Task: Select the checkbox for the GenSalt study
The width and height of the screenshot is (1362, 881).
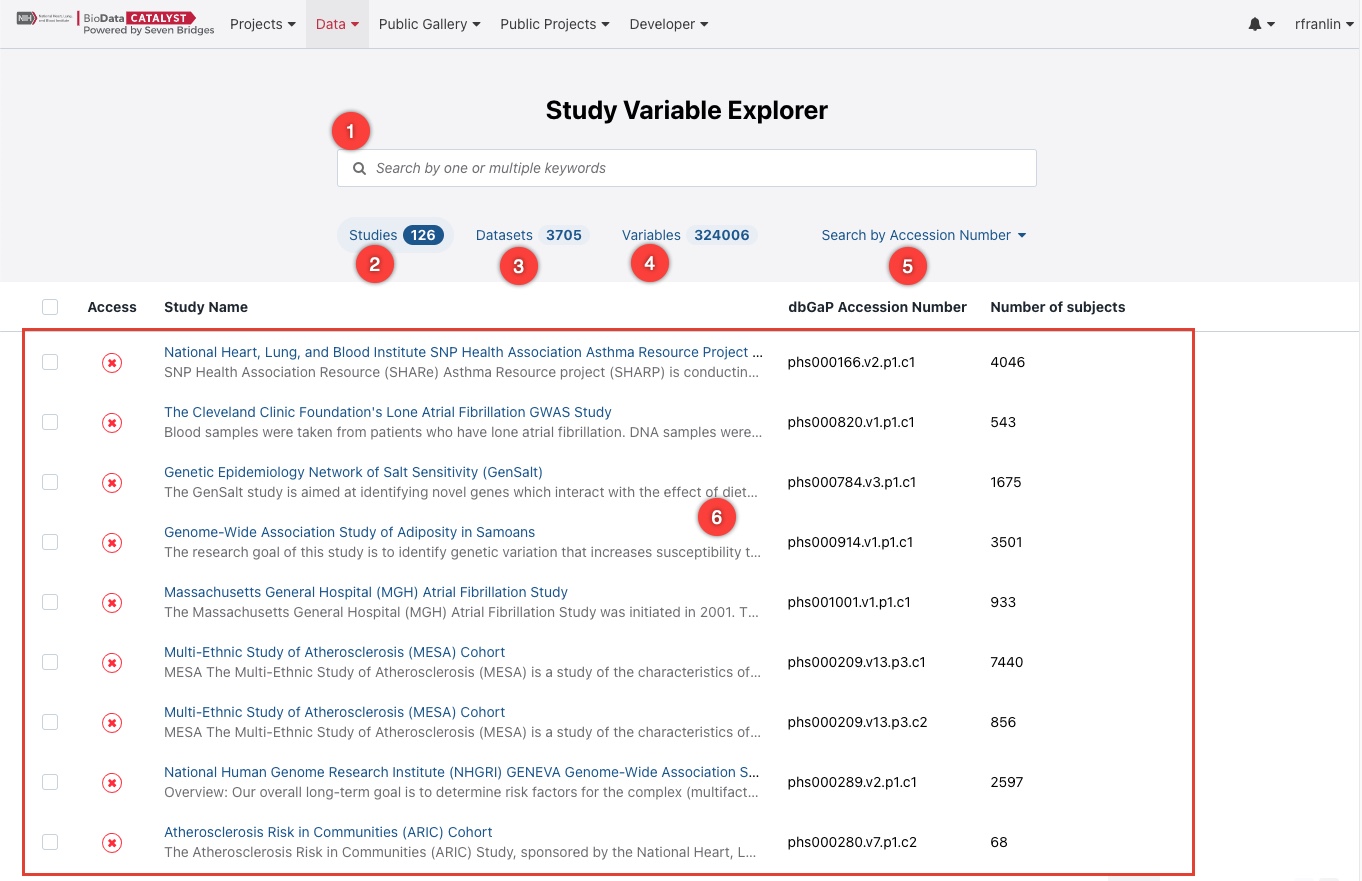Action: click(x=50, y=482)
